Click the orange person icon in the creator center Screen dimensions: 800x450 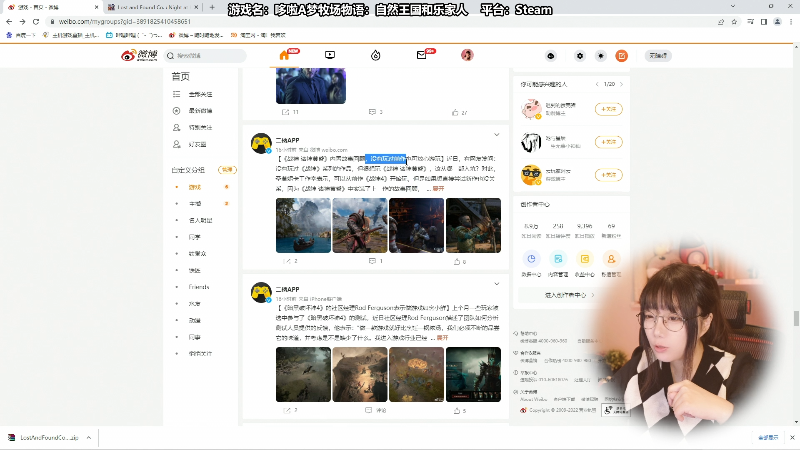[x=611, y=259]
